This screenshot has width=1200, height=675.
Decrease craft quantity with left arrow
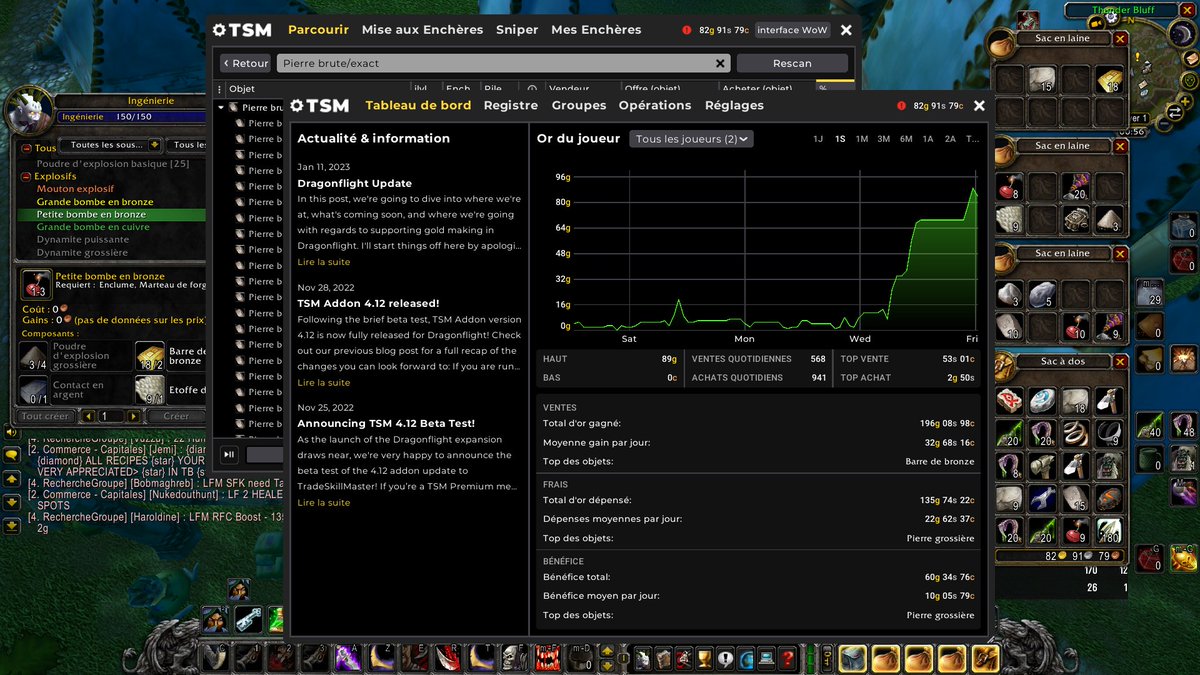(x=88, y=416)
